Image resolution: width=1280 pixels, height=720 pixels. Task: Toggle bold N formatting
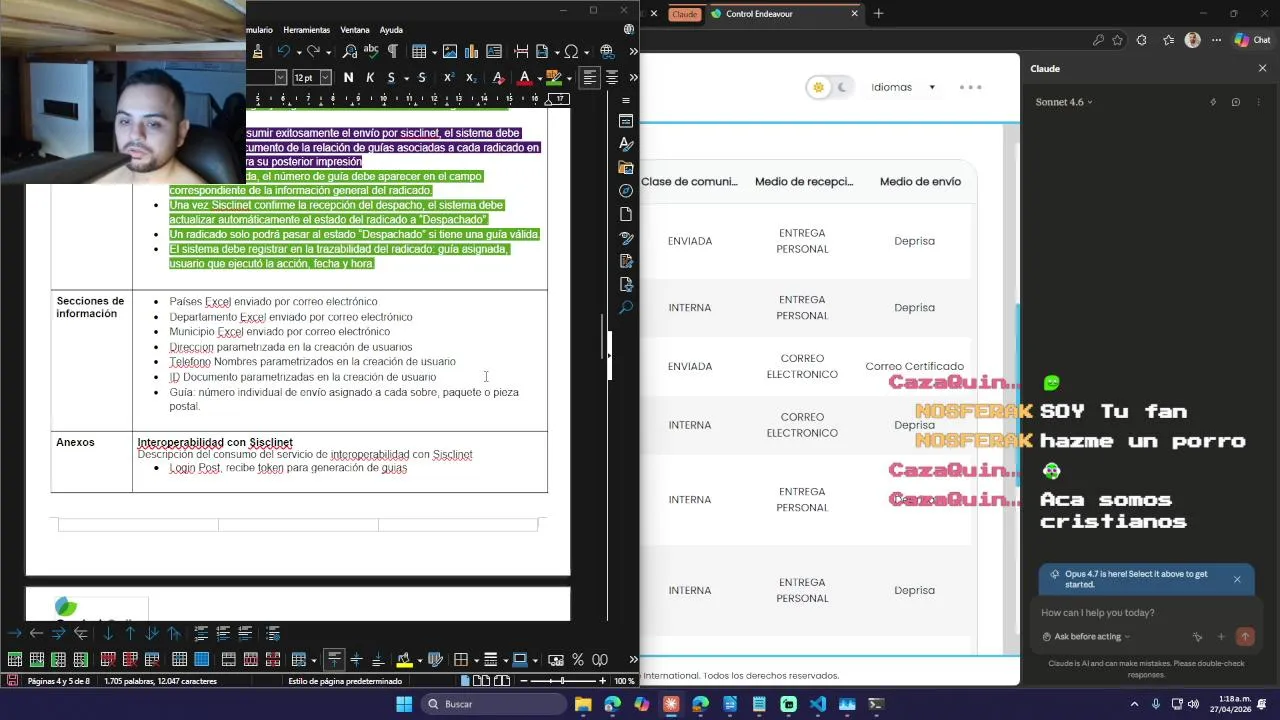[348, 78]
